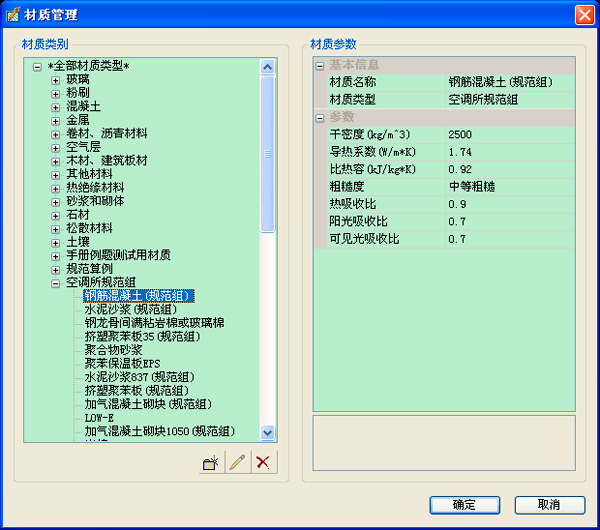Collapse the 参数 property section
Image resolution: width=600 pixels, height=530 pixels.
pyautogui.click(x=320, y=118)
